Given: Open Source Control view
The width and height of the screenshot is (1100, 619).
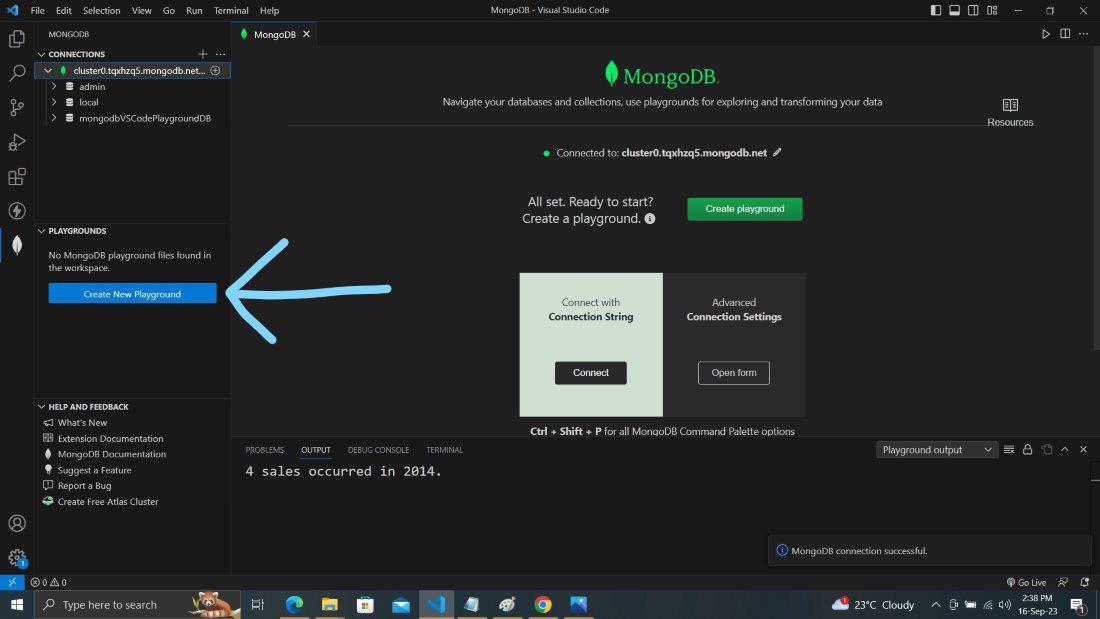Looking at the screenshot, I should (x=17, y=107).
